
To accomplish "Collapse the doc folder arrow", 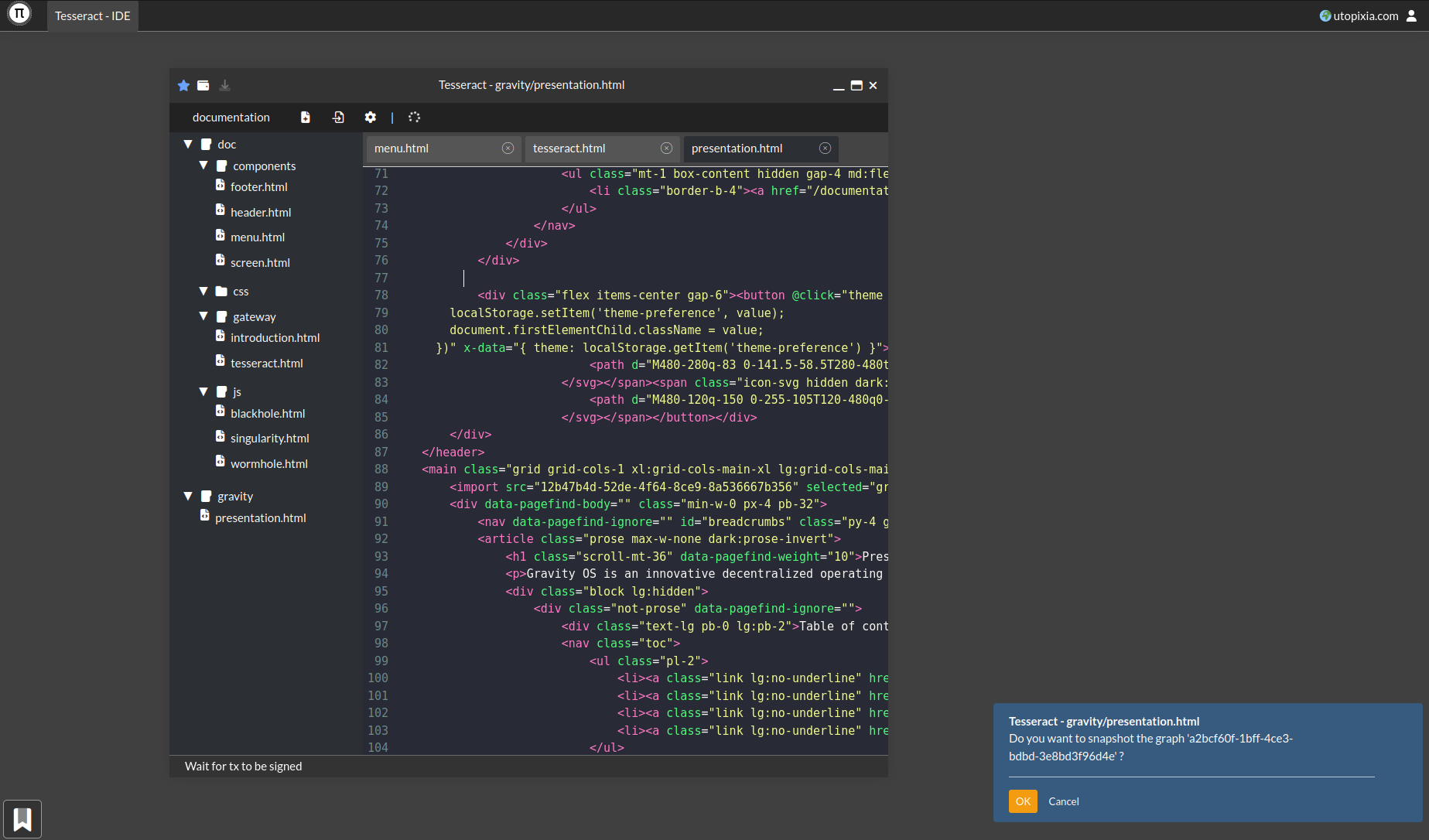I will pyautogui.click(x=188, y=144).
